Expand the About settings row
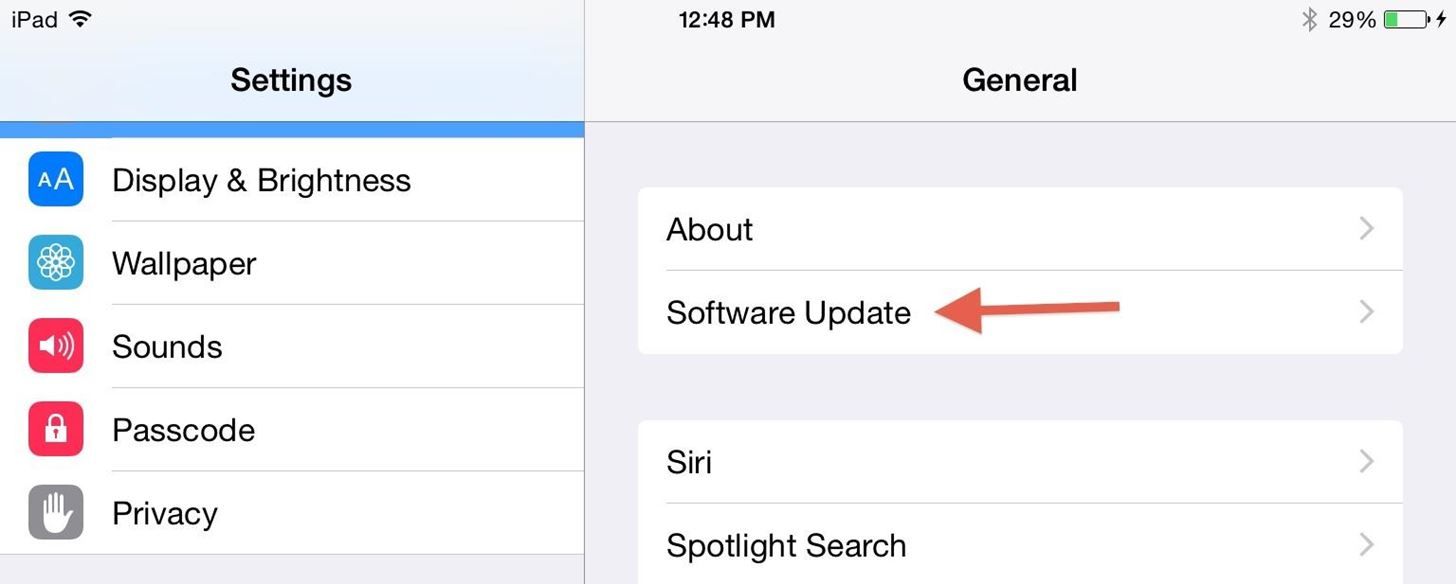This screenshot has width=1456, height=584. (1366, 229)
